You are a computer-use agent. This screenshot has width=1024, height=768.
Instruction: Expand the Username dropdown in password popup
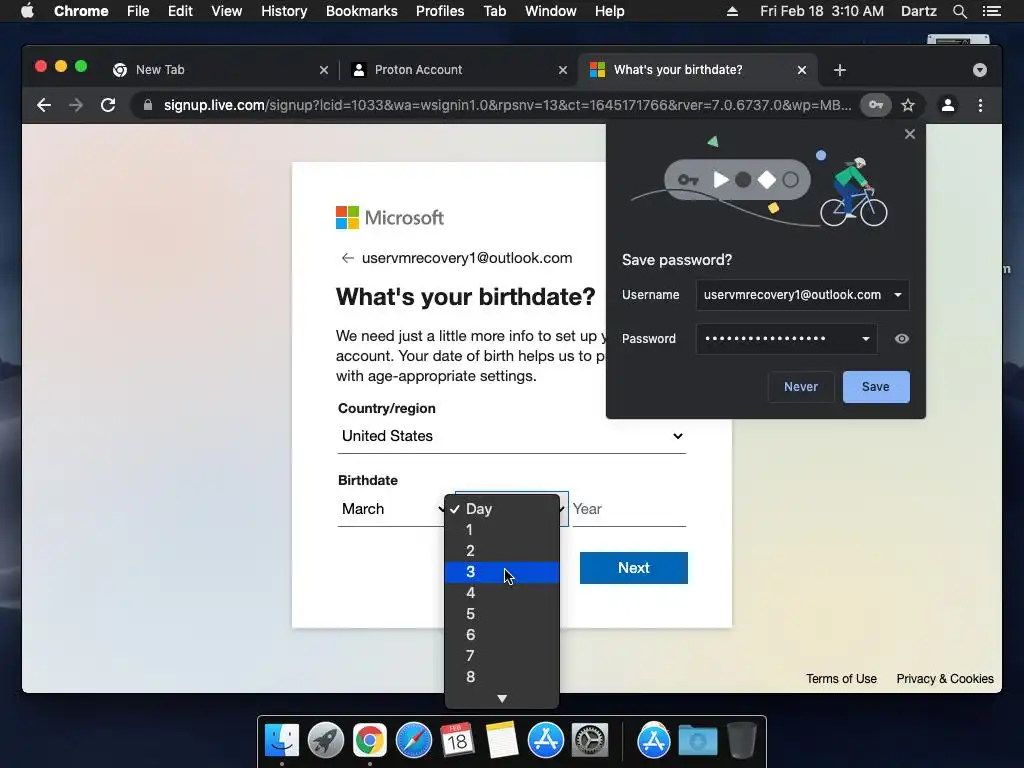point(898,295)
